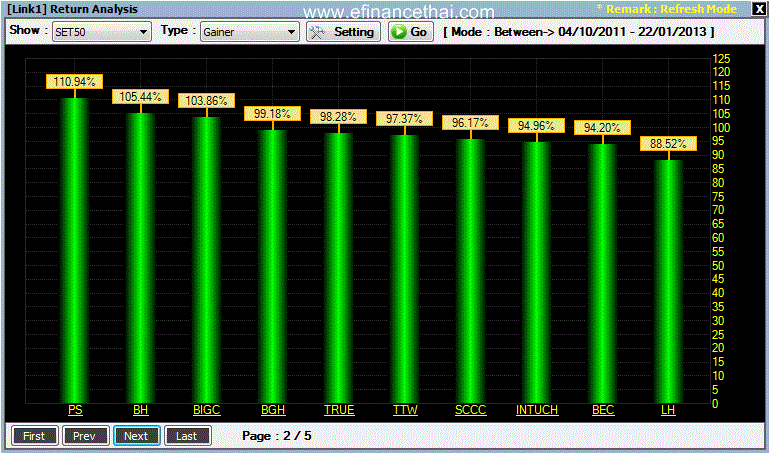Close the Return Analysis window
This screenshot has height=454, width=770.
(759, 9)
